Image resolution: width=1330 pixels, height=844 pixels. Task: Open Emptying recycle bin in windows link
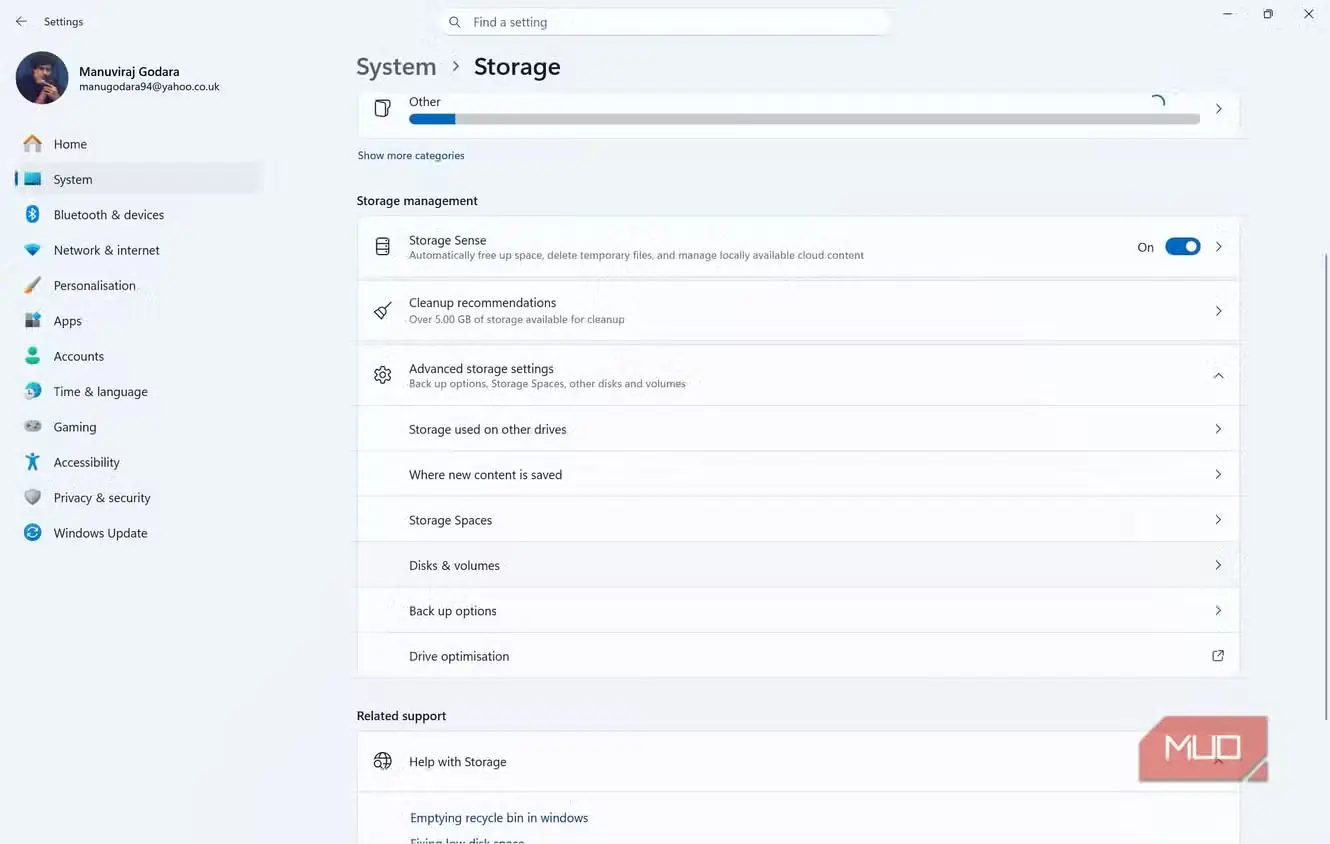[x=498, y=818]
